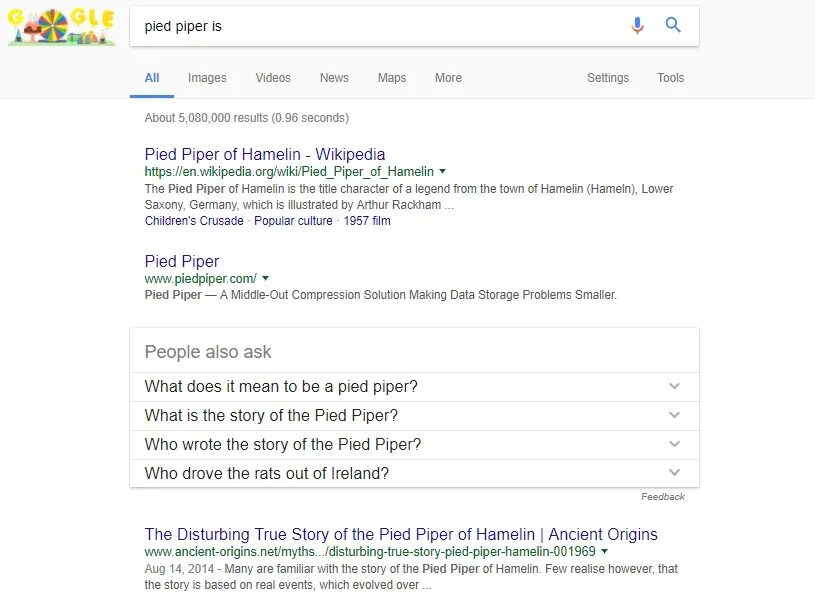Switch to the Images tab
Viewport: 815px width, 603px height.
pos(207,78)
